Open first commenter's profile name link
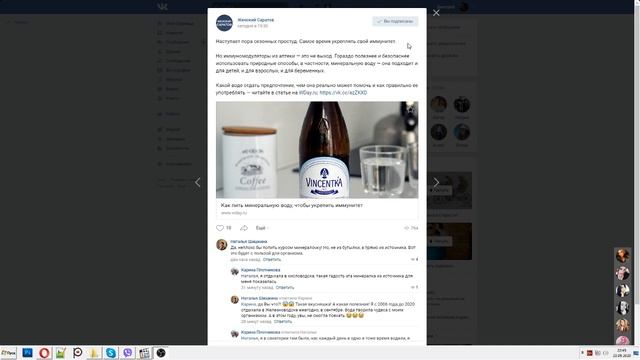The image size is (640, 360). click(x=249, y=242)
